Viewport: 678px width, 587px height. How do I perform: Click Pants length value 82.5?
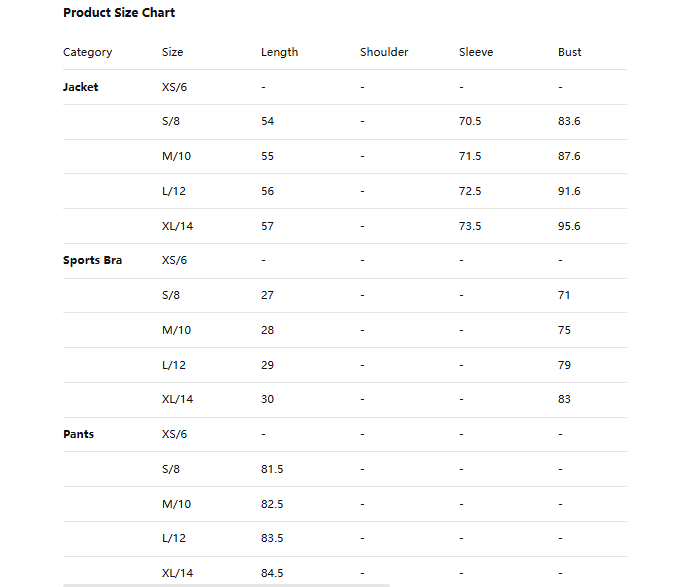point(272,504)
